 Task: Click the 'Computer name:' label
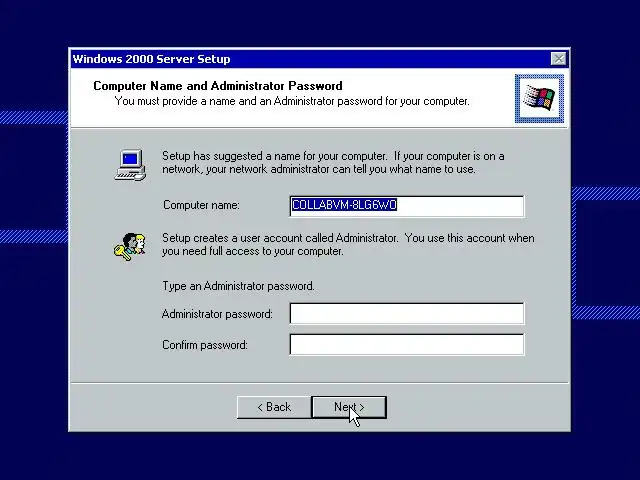click(201, 205)
